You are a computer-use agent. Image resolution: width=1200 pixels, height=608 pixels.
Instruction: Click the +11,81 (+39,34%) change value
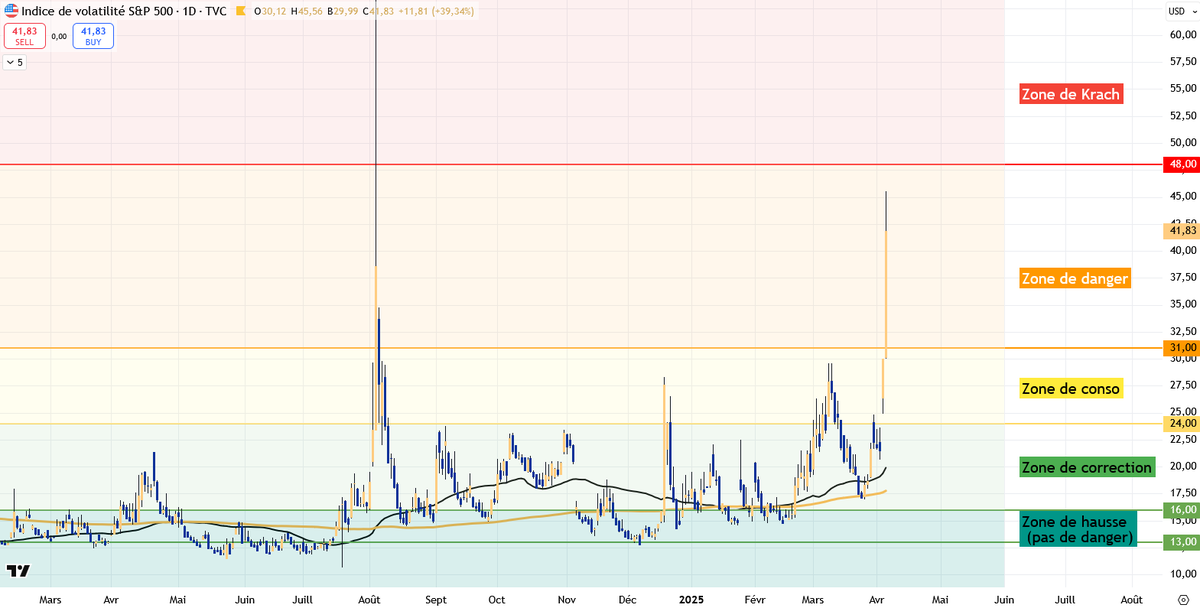[x=437, y=11]
